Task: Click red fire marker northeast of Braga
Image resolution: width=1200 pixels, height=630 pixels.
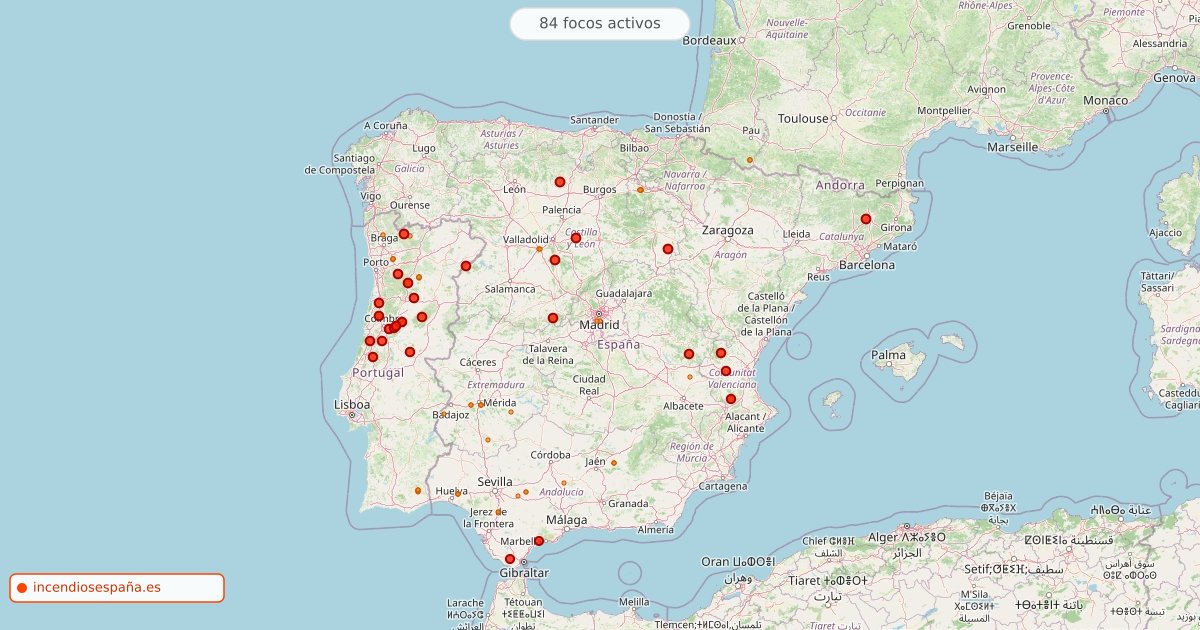Action: click(x=404, y=234)
